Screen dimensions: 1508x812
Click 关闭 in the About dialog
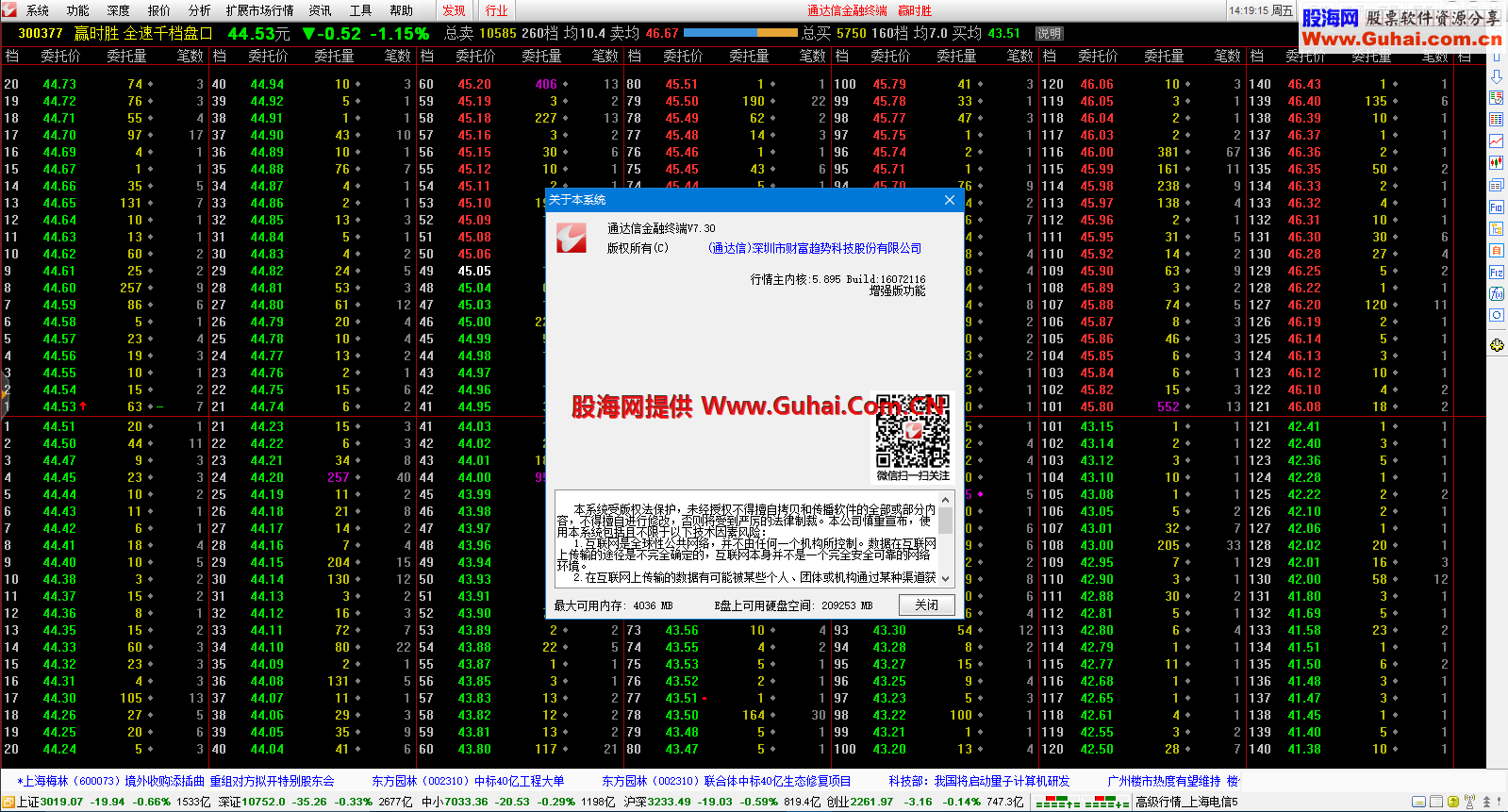[926, 605]
